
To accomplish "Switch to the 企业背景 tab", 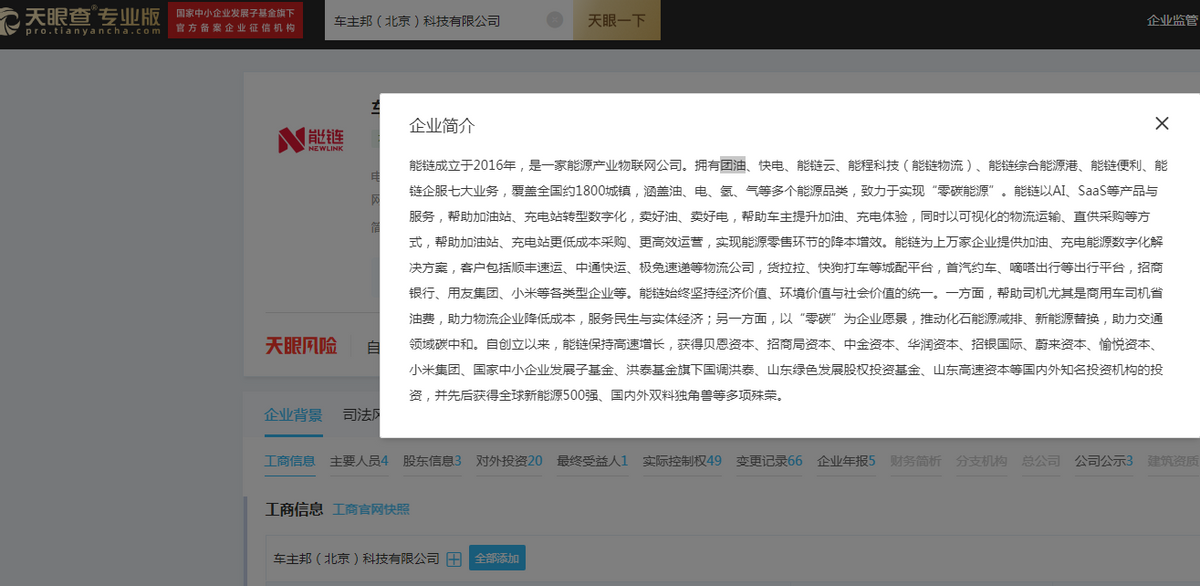I will pos(293,415).
